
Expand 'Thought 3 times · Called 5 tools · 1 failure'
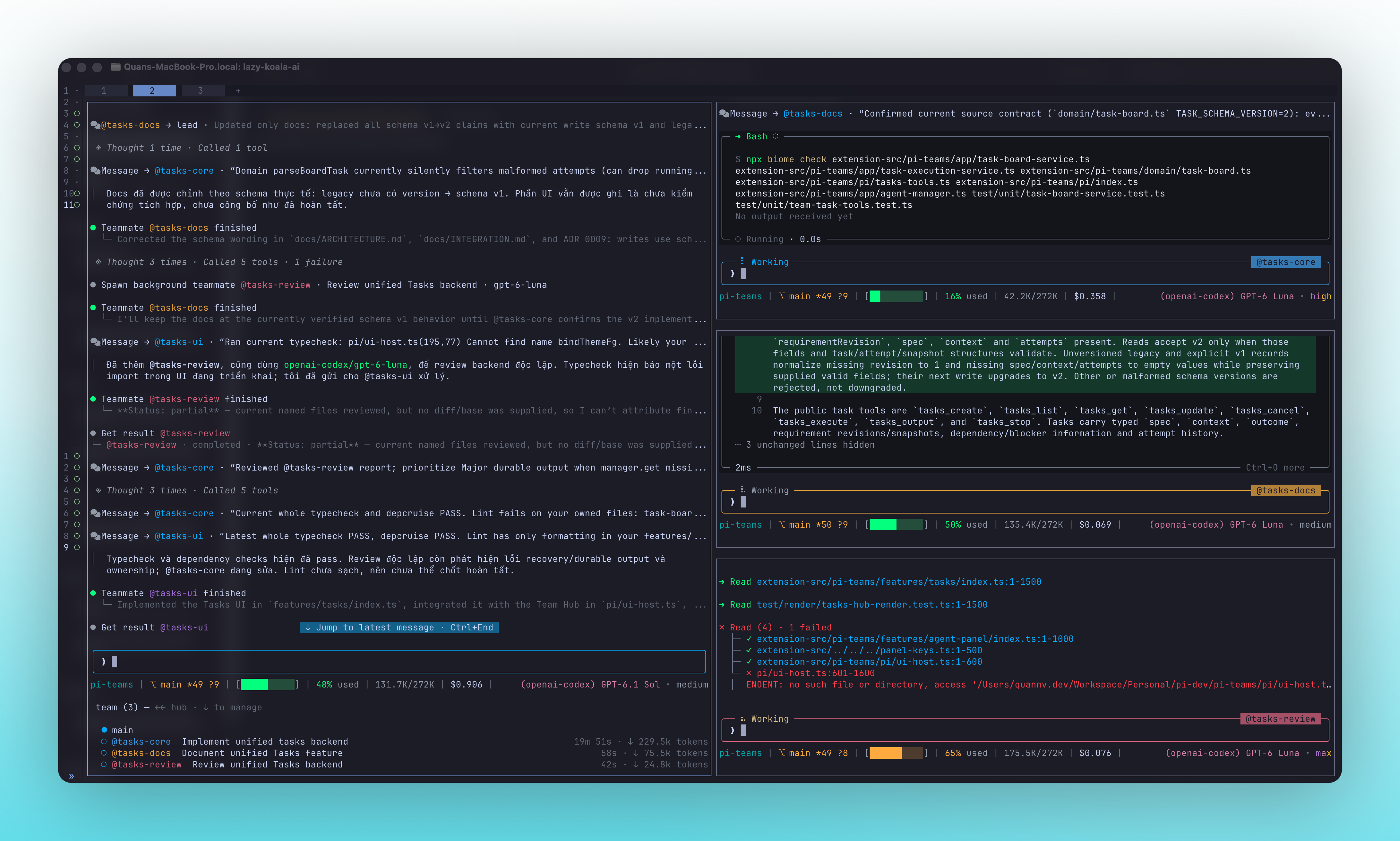(x=219, y=262)
